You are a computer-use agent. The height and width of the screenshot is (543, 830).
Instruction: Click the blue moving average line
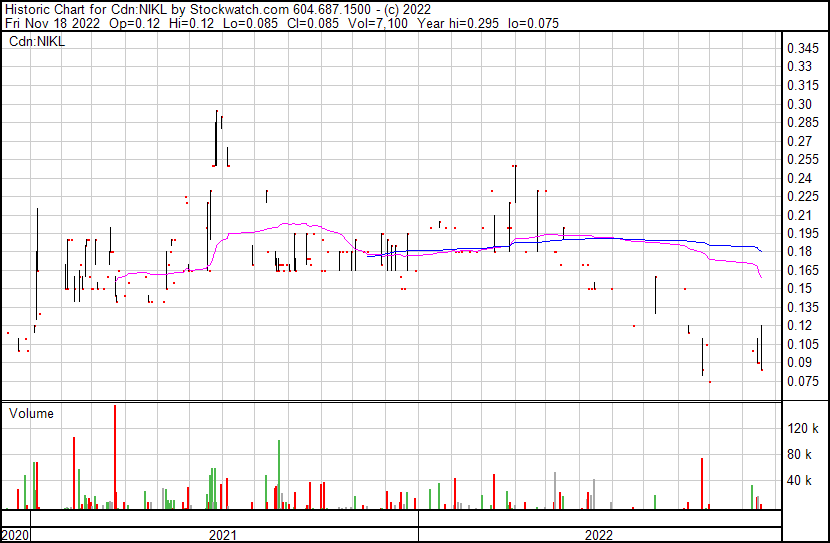pos(600,238)
